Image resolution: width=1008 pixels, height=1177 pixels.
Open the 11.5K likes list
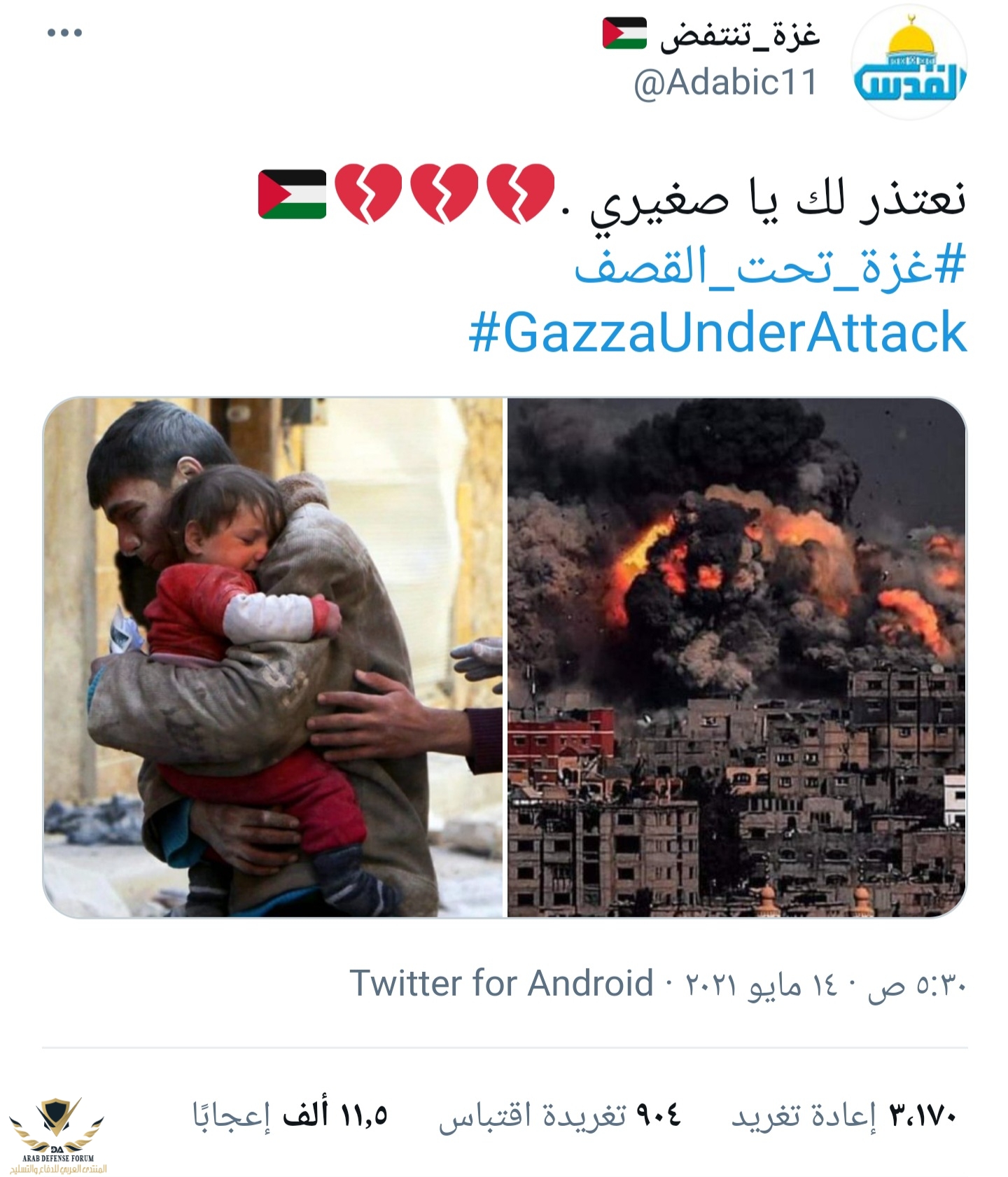[290, 1115]
